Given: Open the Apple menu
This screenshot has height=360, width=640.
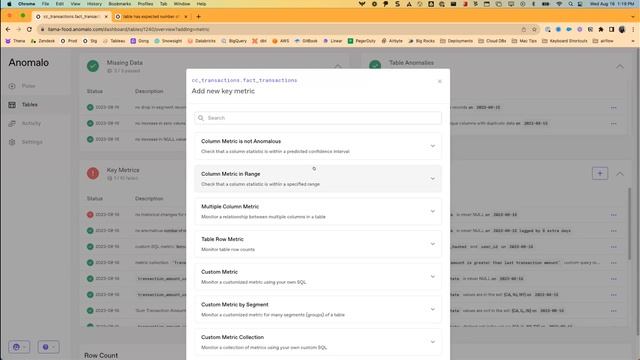Looking at the screenshot, I should pyautogui.click(x=9, y=4).
